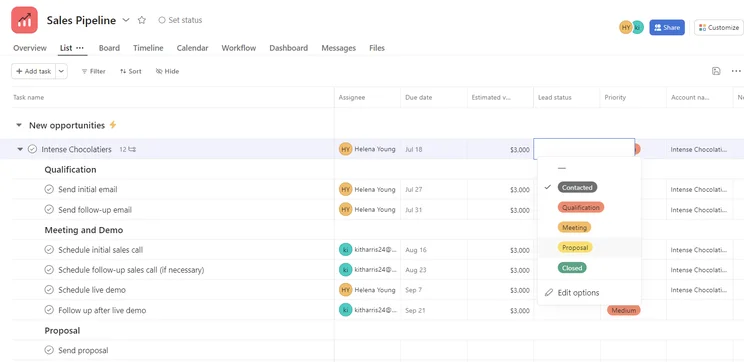
Task: Click the Due date column header
Action: point(434,97)
